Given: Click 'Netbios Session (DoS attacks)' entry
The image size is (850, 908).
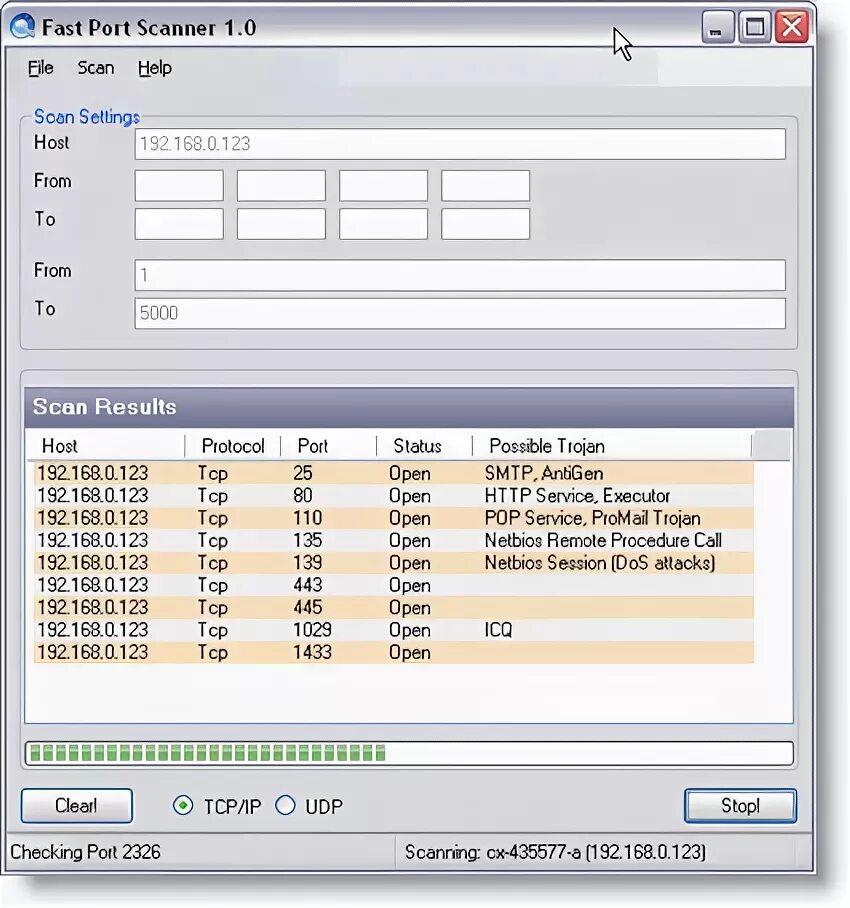Looking at the screenshot, I should pos(600,563).
